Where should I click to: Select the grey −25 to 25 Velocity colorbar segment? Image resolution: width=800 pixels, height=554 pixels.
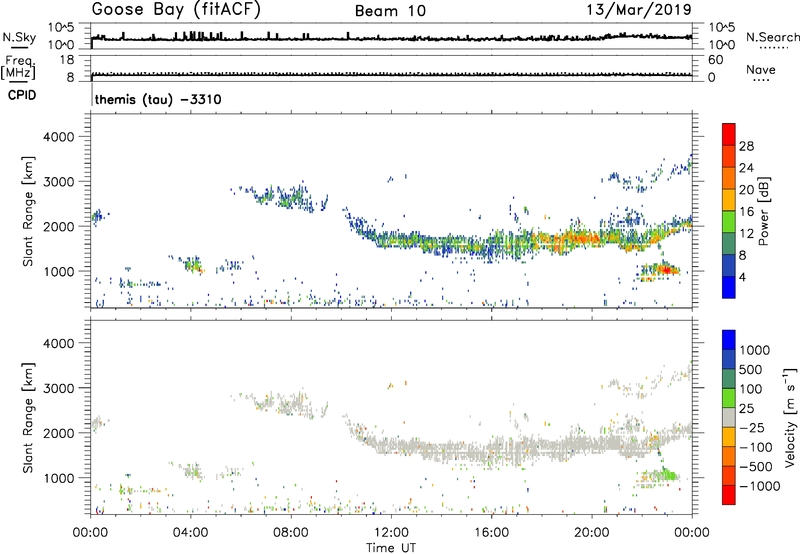click(x=729, y=417)
